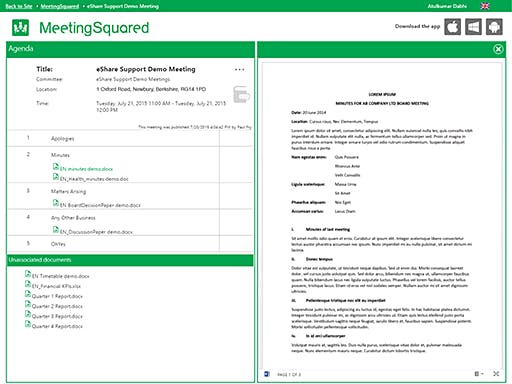
Task: Download the Android app
Action: click(x=494, y=27)
